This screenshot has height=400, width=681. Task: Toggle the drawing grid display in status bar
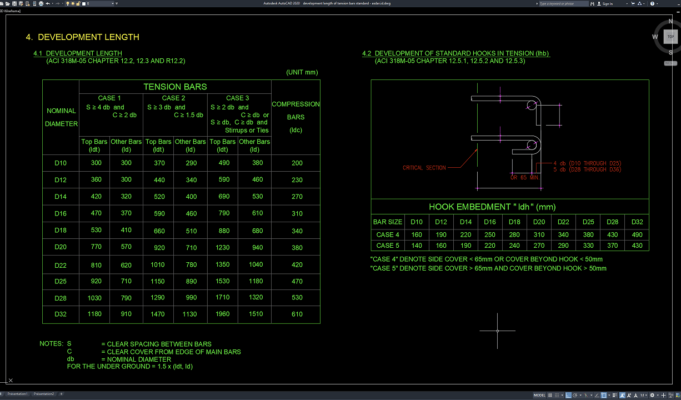[550, 395]
